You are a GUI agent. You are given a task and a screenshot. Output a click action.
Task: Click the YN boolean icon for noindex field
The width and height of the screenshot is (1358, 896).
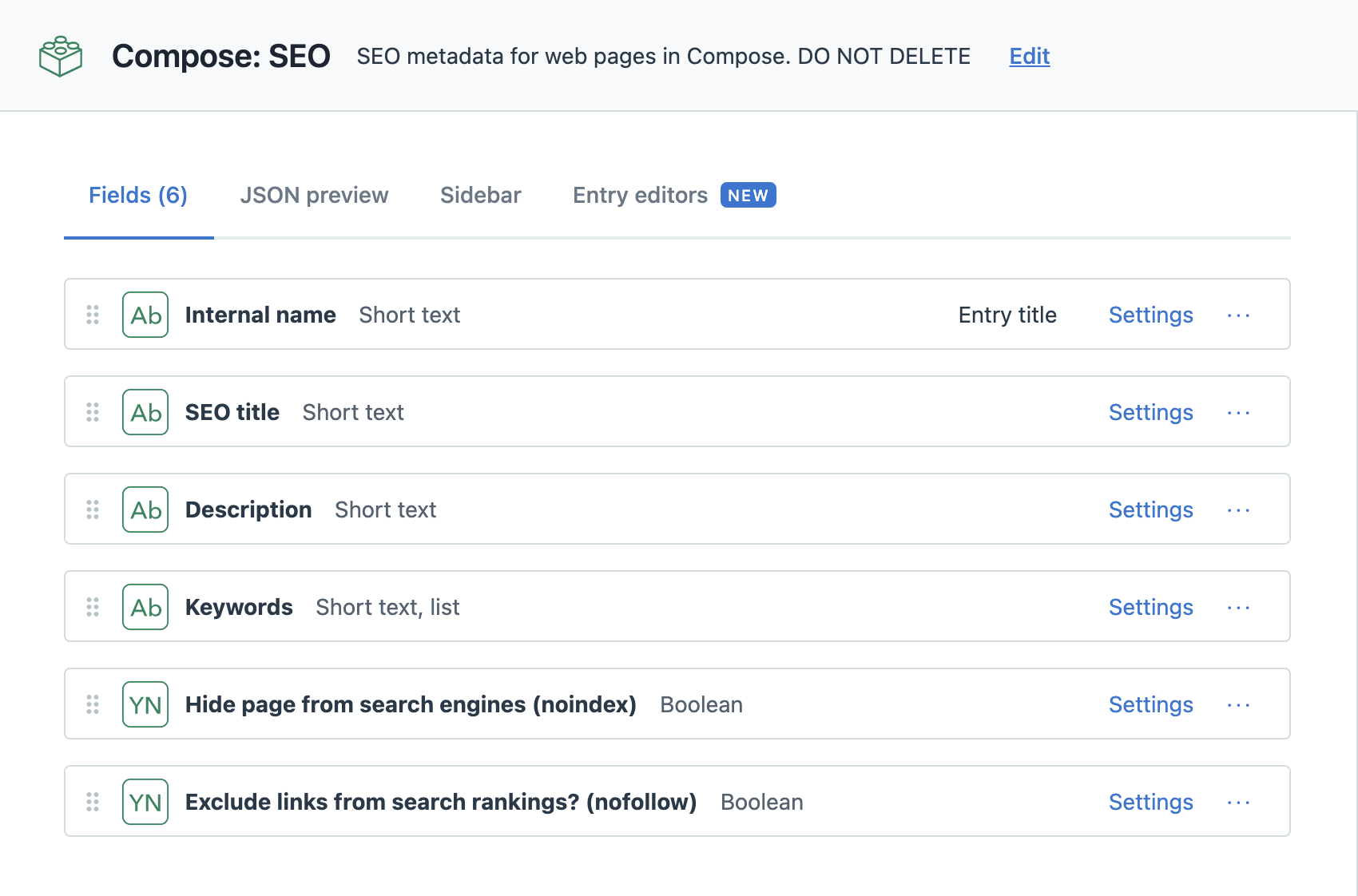pyautogui.click(x=145, y=704)
